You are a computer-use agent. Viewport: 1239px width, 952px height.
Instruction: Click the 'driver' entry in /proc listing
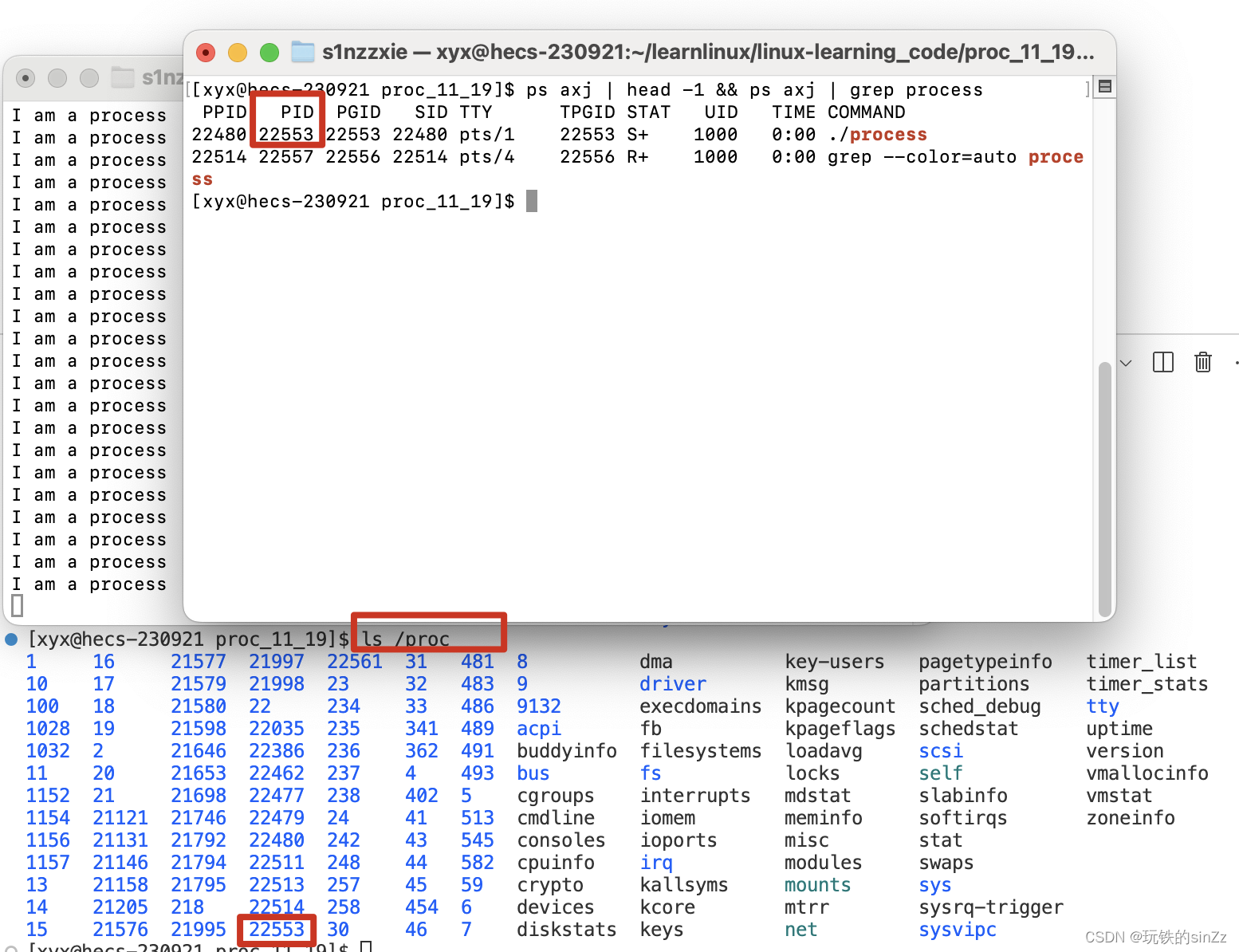coord(673,684)
